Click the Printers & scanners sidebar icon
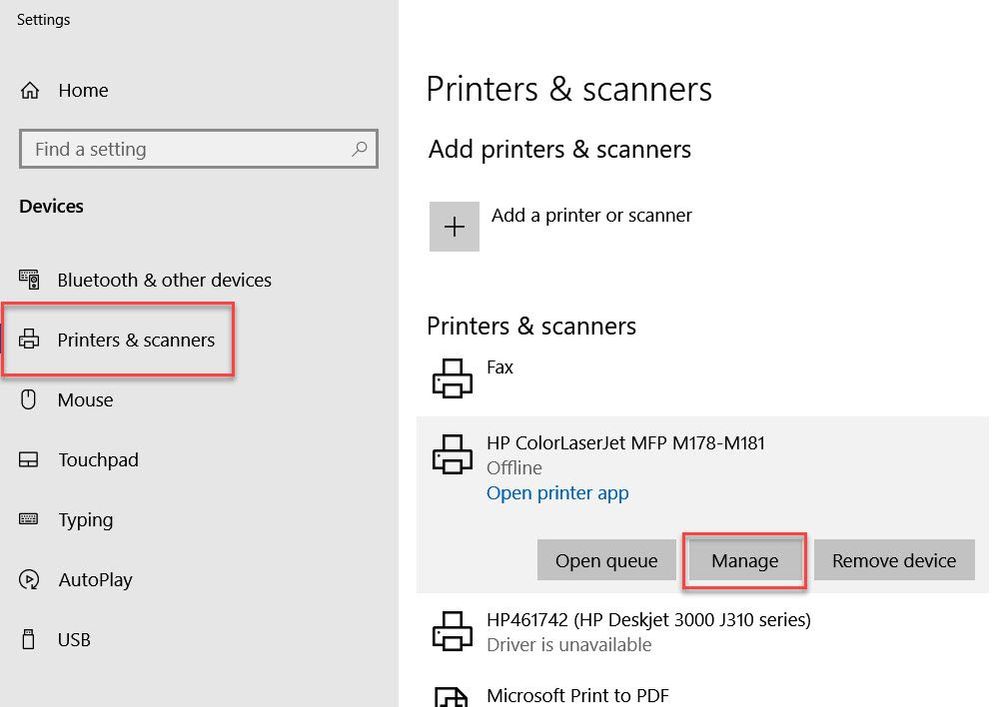This screenshot has width=999, height=707. (29, 340)
